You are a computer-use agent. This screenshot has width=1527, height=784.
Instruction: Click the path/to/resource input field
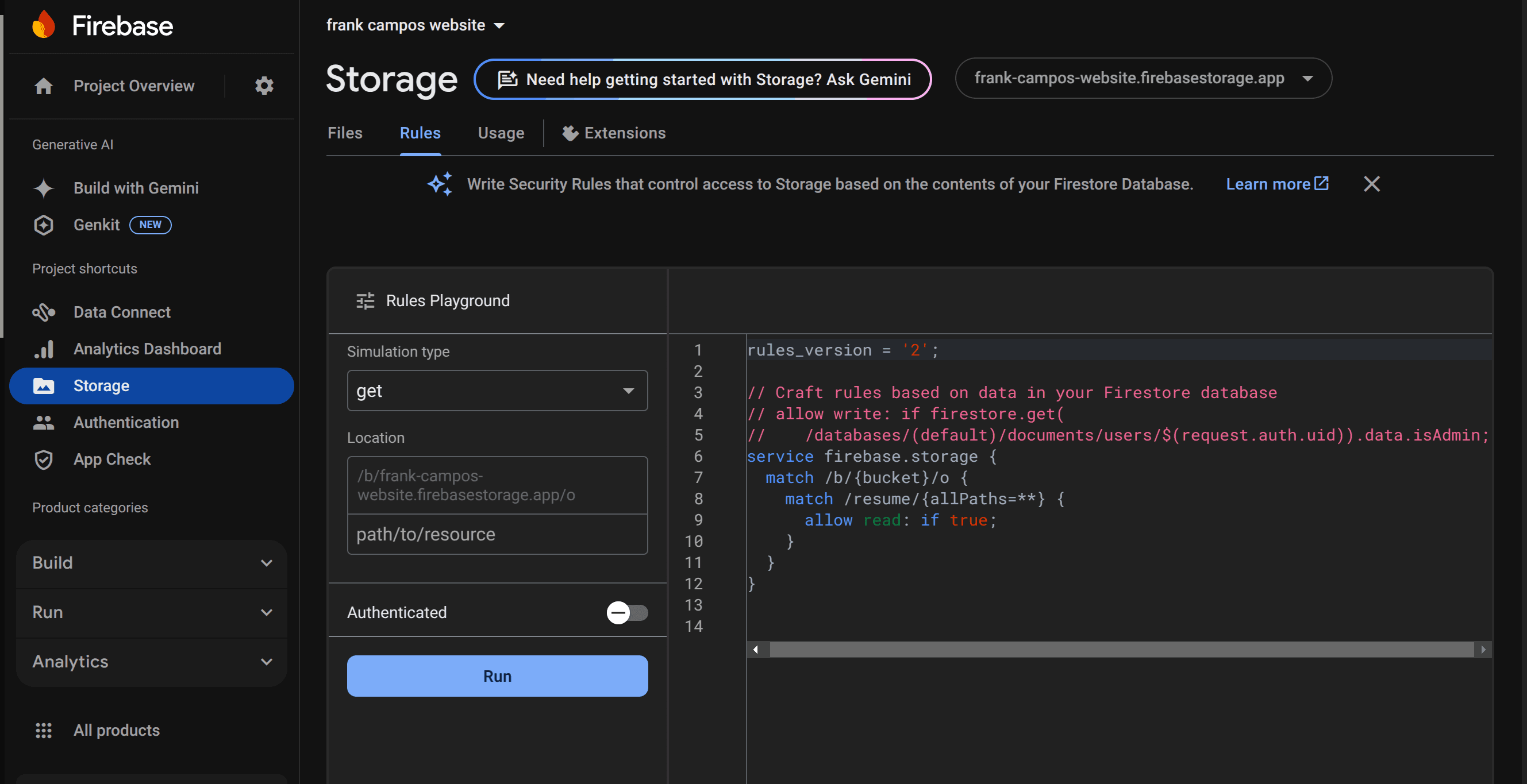(497, 535)
